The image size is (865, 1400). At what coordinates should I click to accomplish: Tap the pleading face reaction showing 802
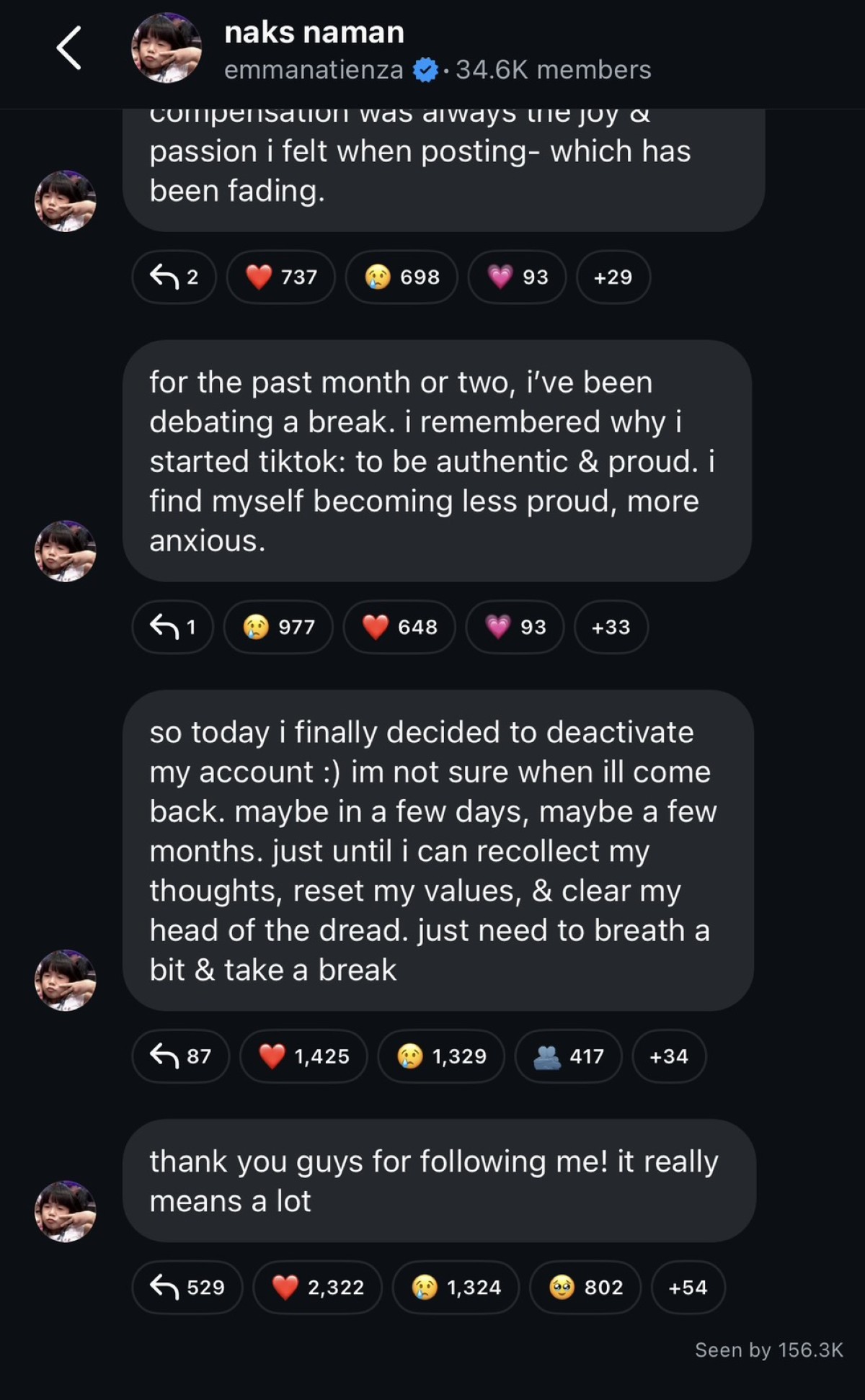click(x=585, y=1287)
